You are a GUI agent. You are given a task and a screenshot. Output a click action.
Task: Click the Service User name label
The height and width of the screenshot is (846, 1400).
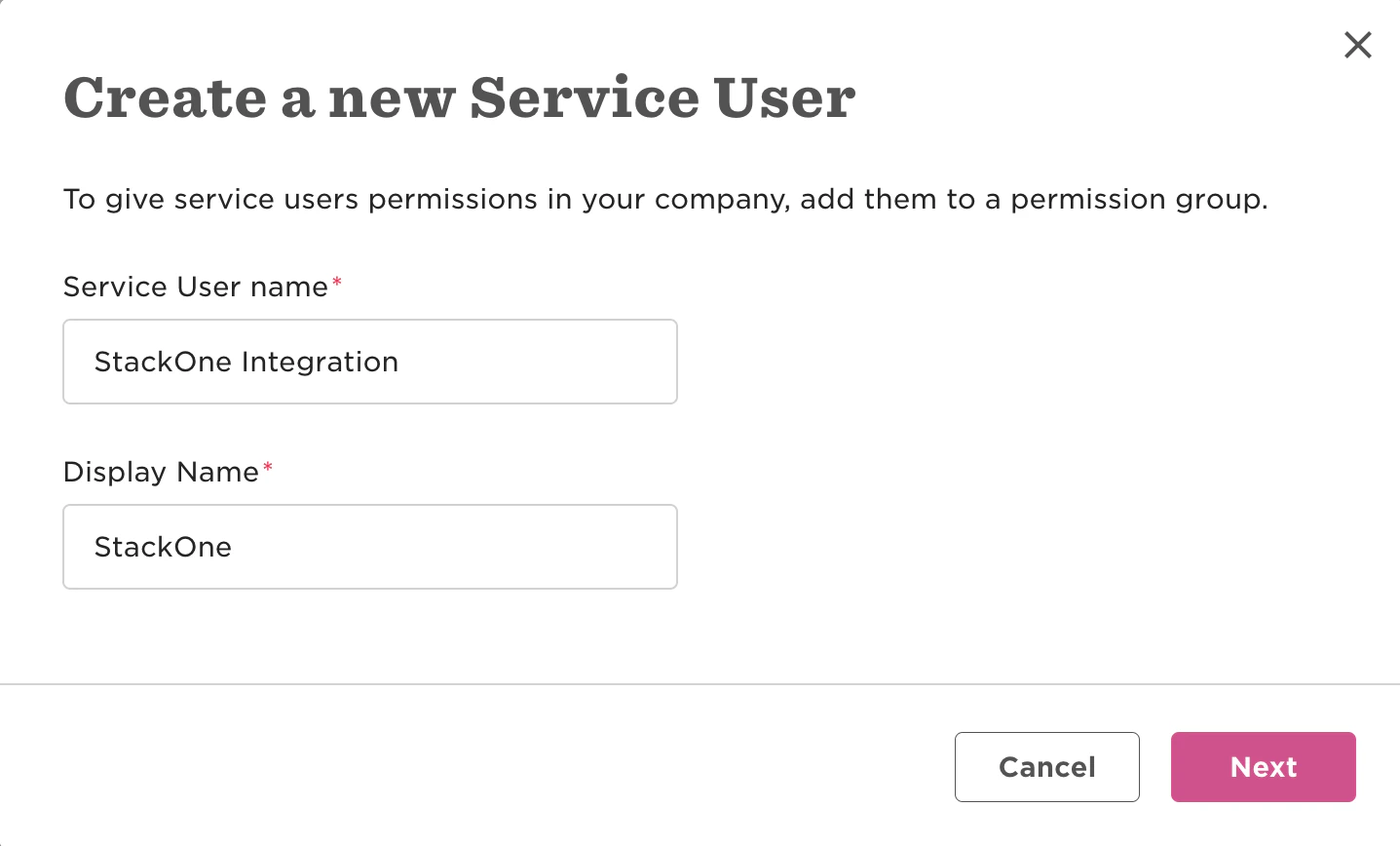[196, 287]
